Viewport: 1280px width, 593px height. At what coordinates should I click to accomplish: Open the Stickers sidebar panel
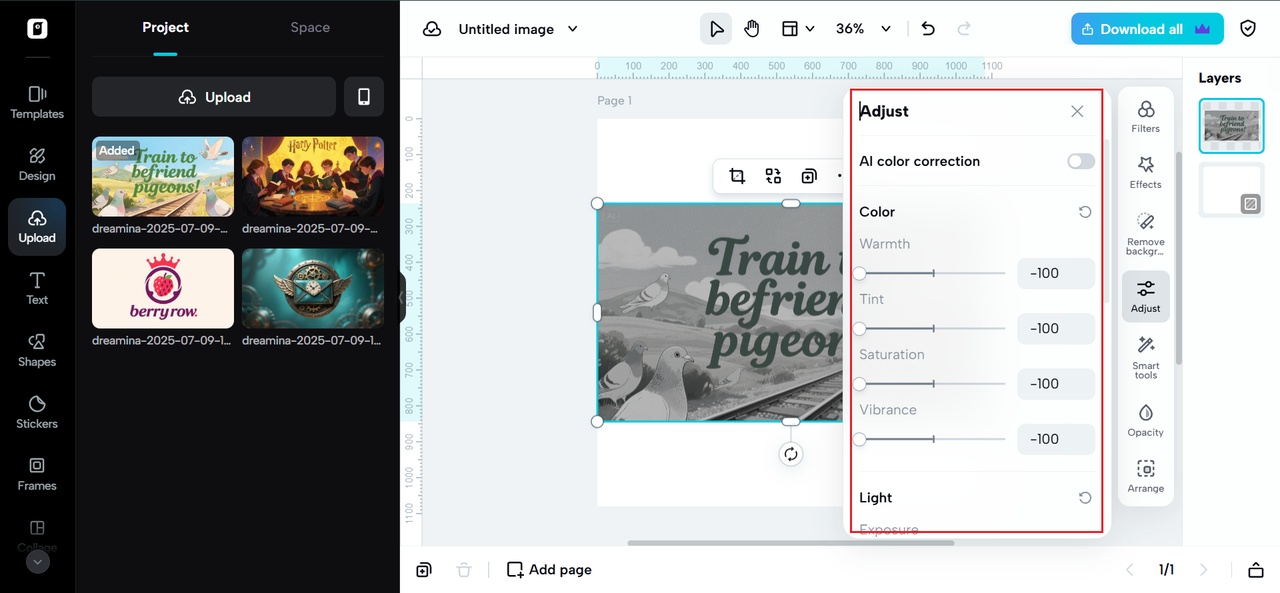point(37,410)
